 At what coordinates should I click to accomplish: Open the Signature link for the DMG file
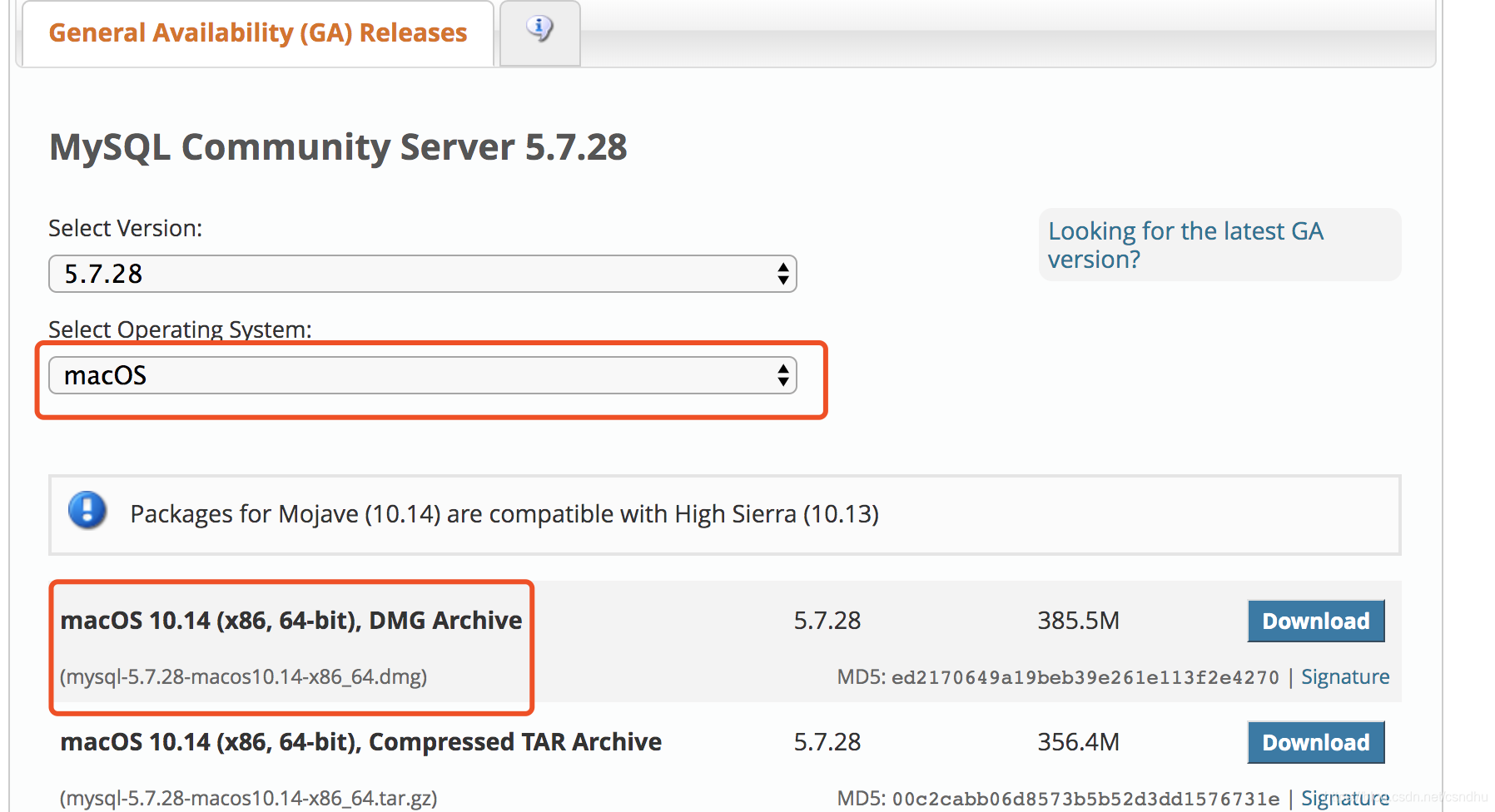1345,677
